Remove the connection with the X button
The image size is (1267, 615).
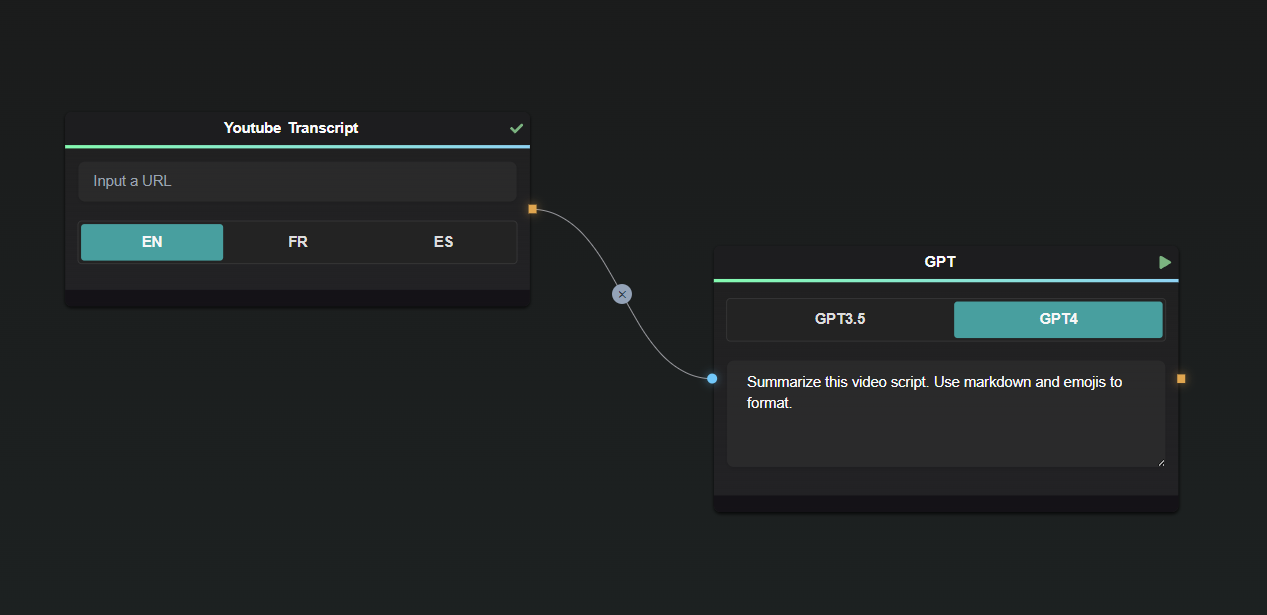click(x=622, y=294)
